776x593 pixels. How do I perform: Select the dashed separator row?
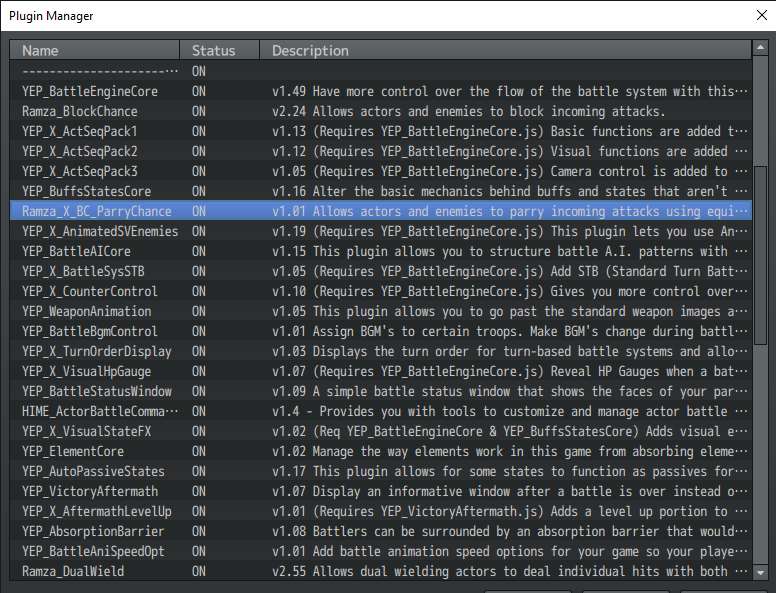[x=381, y=71]
